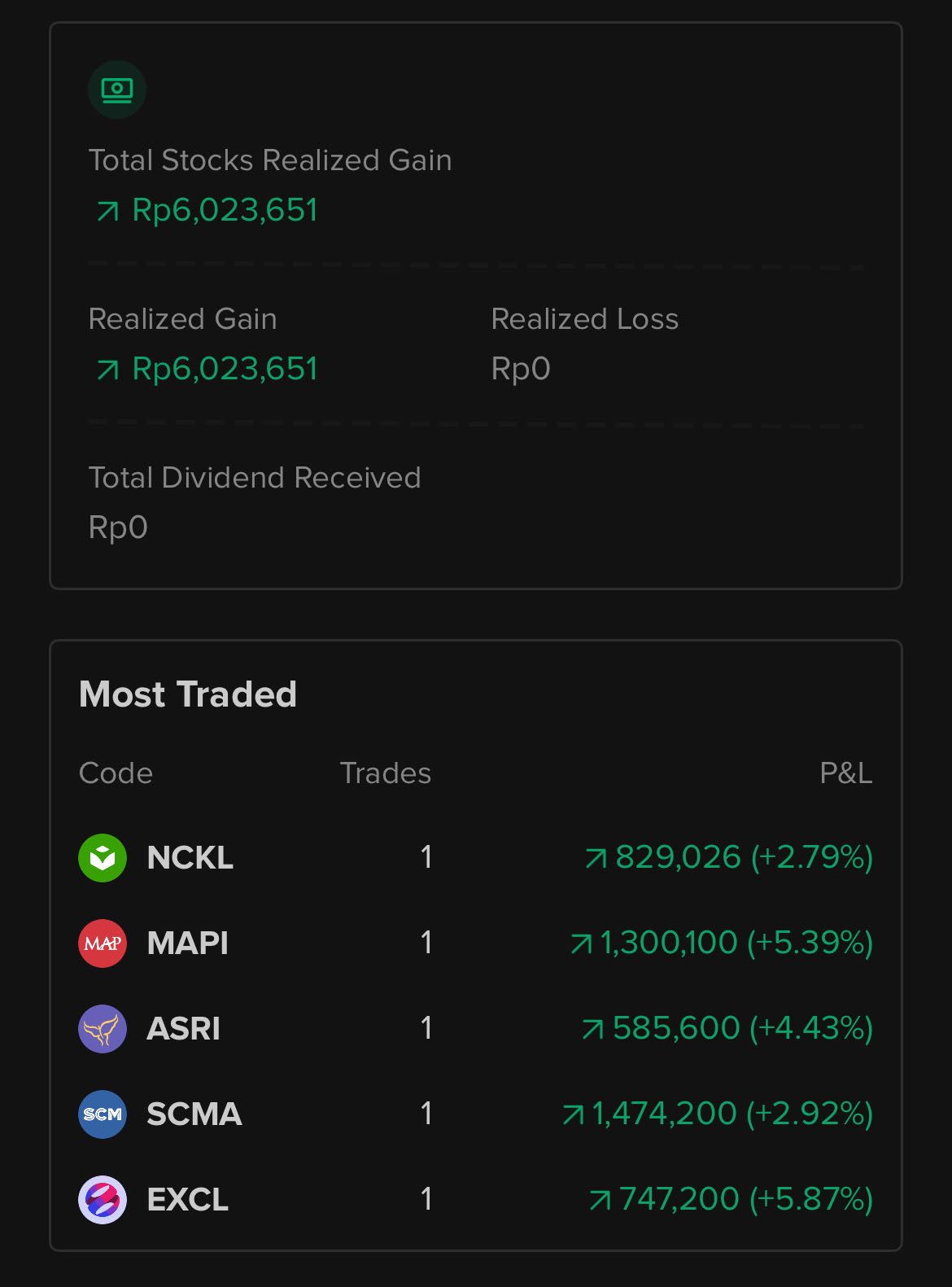Tap Total Dividend Received Rp0 value
The image size is (952, 1287).
coord(118,528)
